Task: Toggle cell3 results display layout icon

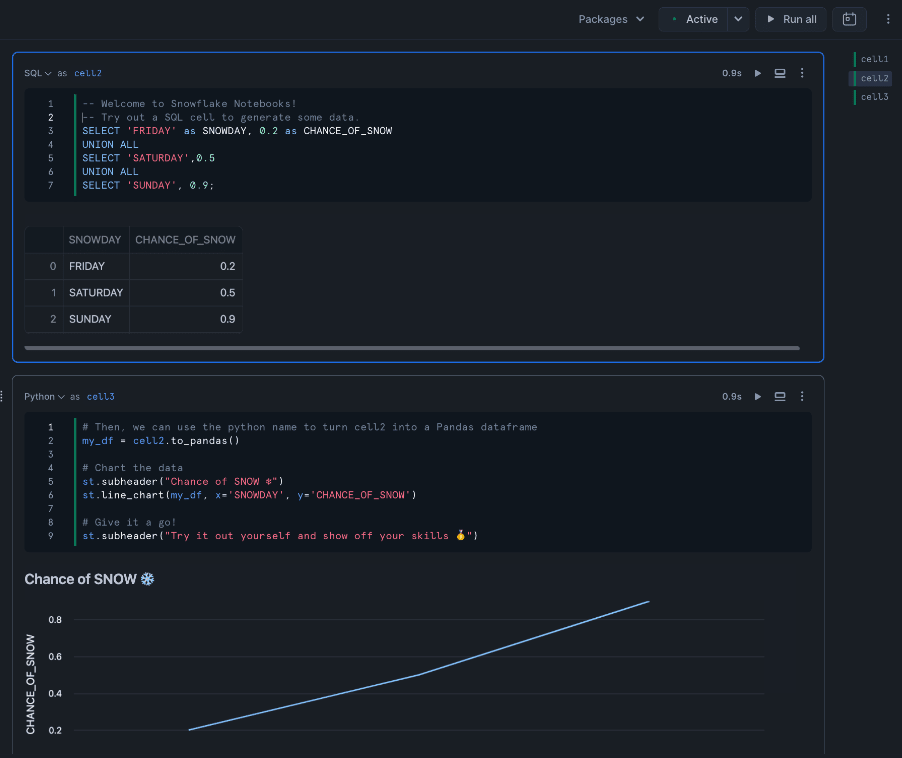Action: [x=779, y=396]
